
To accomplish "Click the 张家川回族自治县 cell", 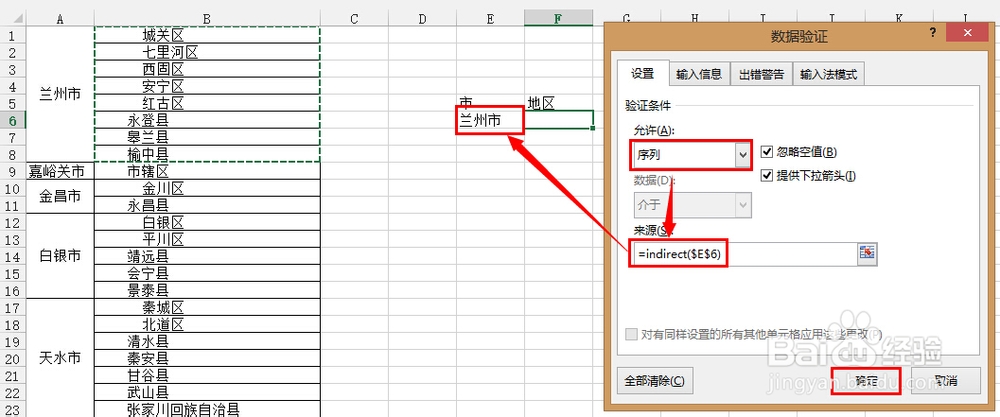I will click(207, 409).
